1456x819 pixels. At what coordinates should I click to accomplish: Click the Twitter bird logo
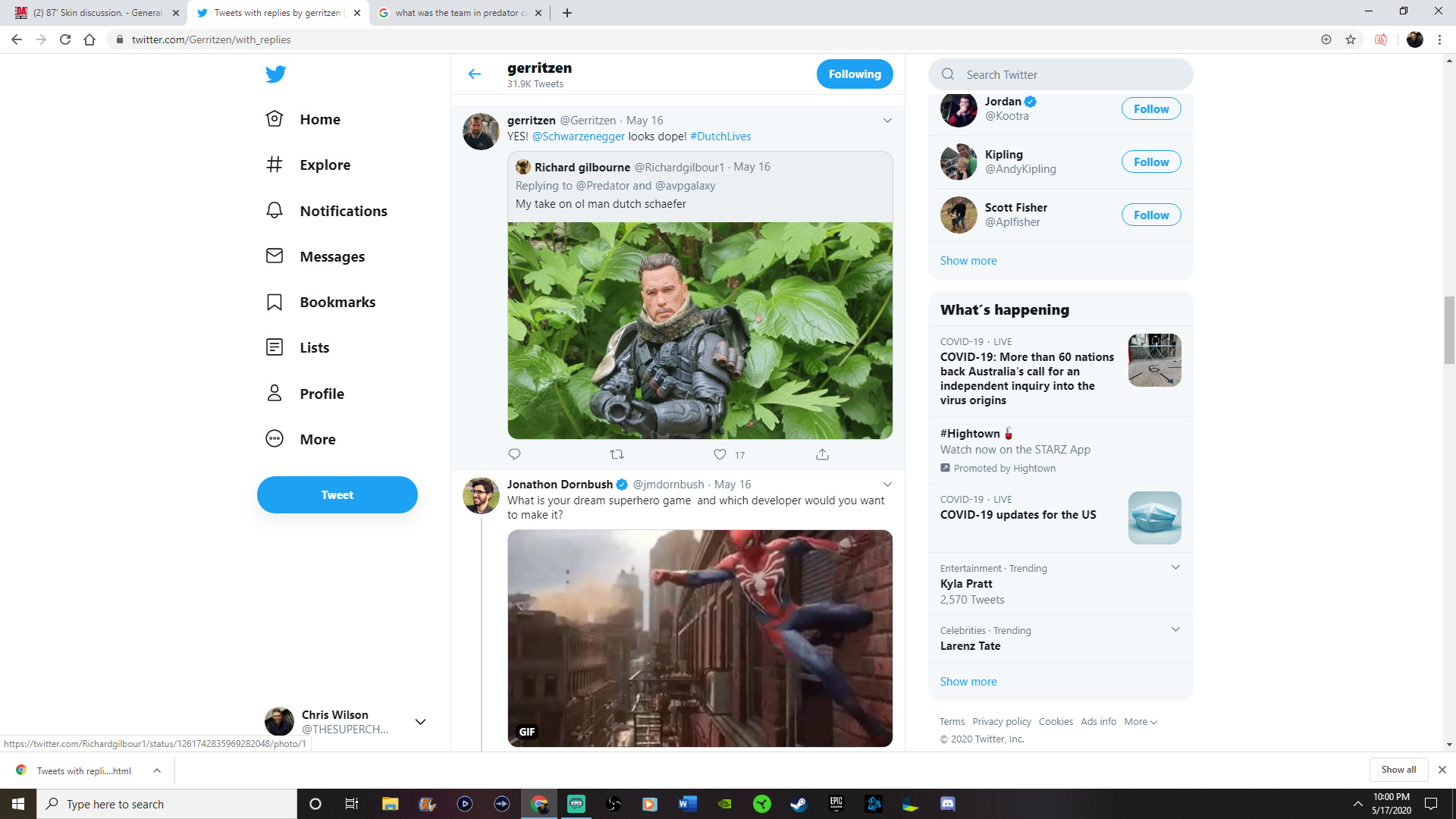tap(275, 74)
